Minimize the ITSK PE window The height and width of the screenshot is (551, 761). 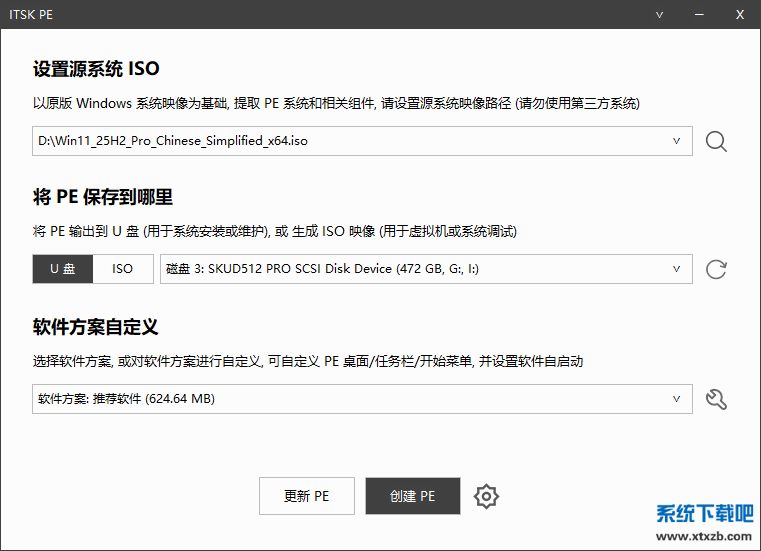pos(699,15)
